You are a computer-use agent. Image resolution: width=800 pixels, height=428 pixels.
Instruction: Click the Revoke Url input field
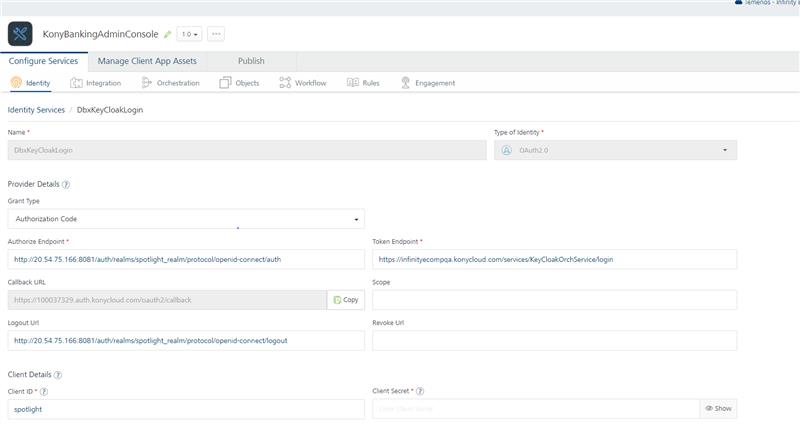(x=555, y=340)
